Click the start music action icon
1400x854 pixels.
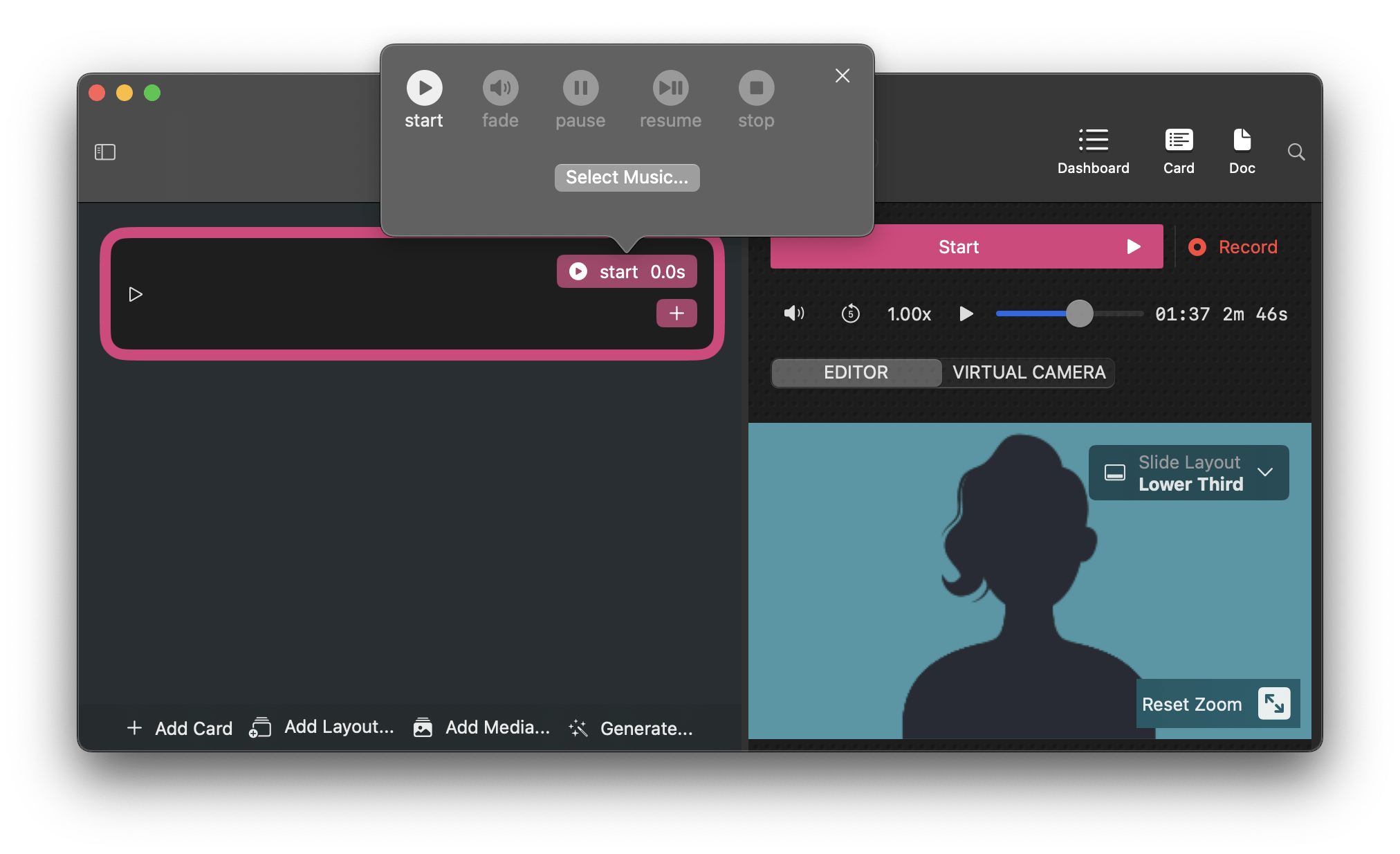click(424, 88)
